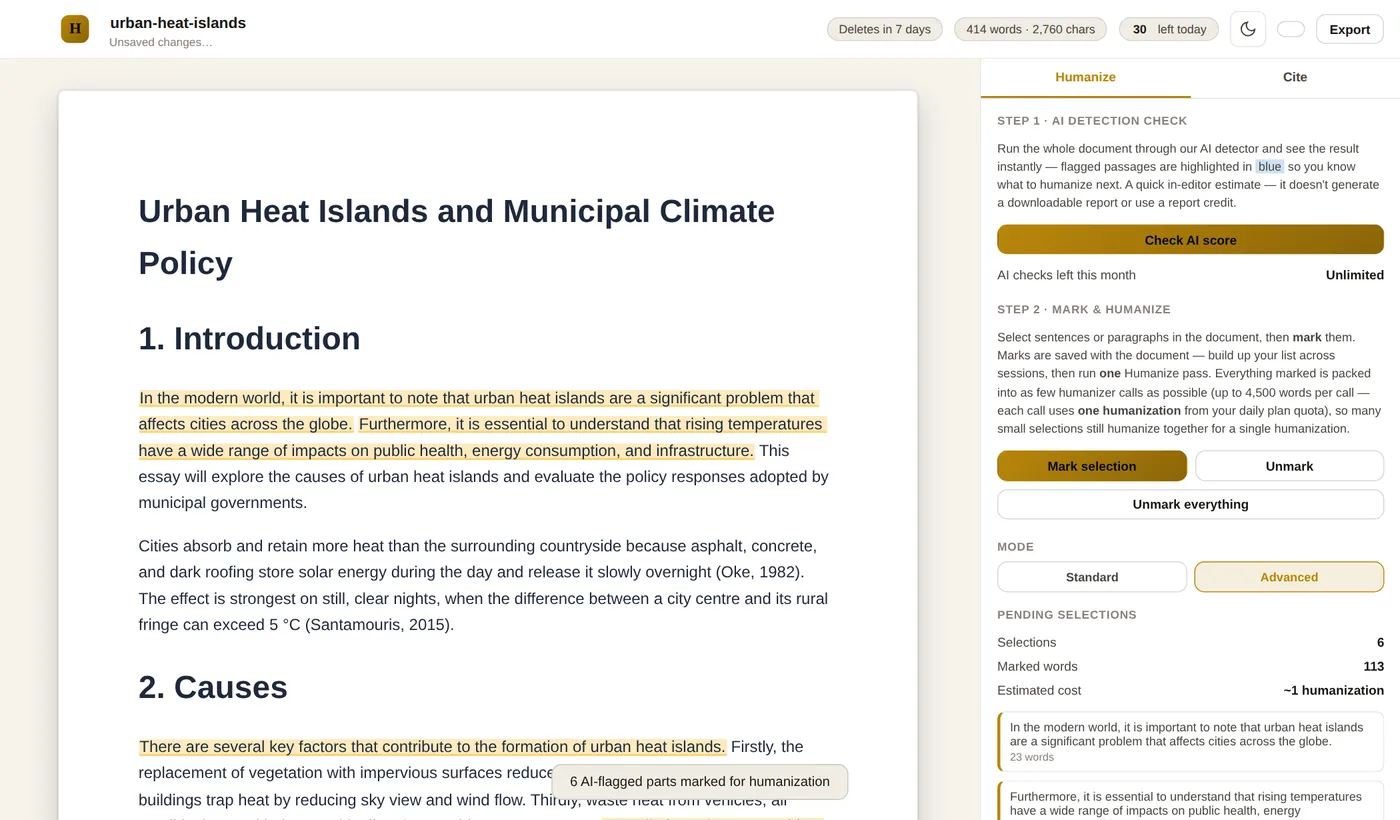Click highlighted sentence "There are several key factors"
This screenshot has width=1400, height=820.
click(432, 747)
